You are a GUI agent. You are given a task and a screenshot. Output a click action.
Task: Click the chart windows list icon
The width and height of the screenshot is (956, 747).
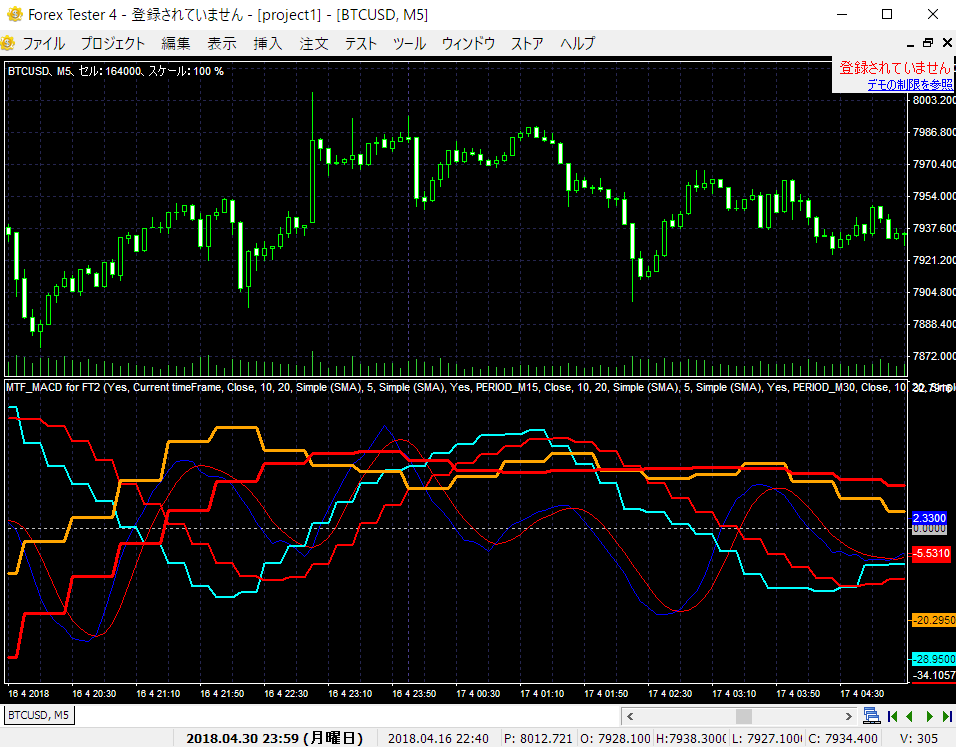click(x=871, y=716)
